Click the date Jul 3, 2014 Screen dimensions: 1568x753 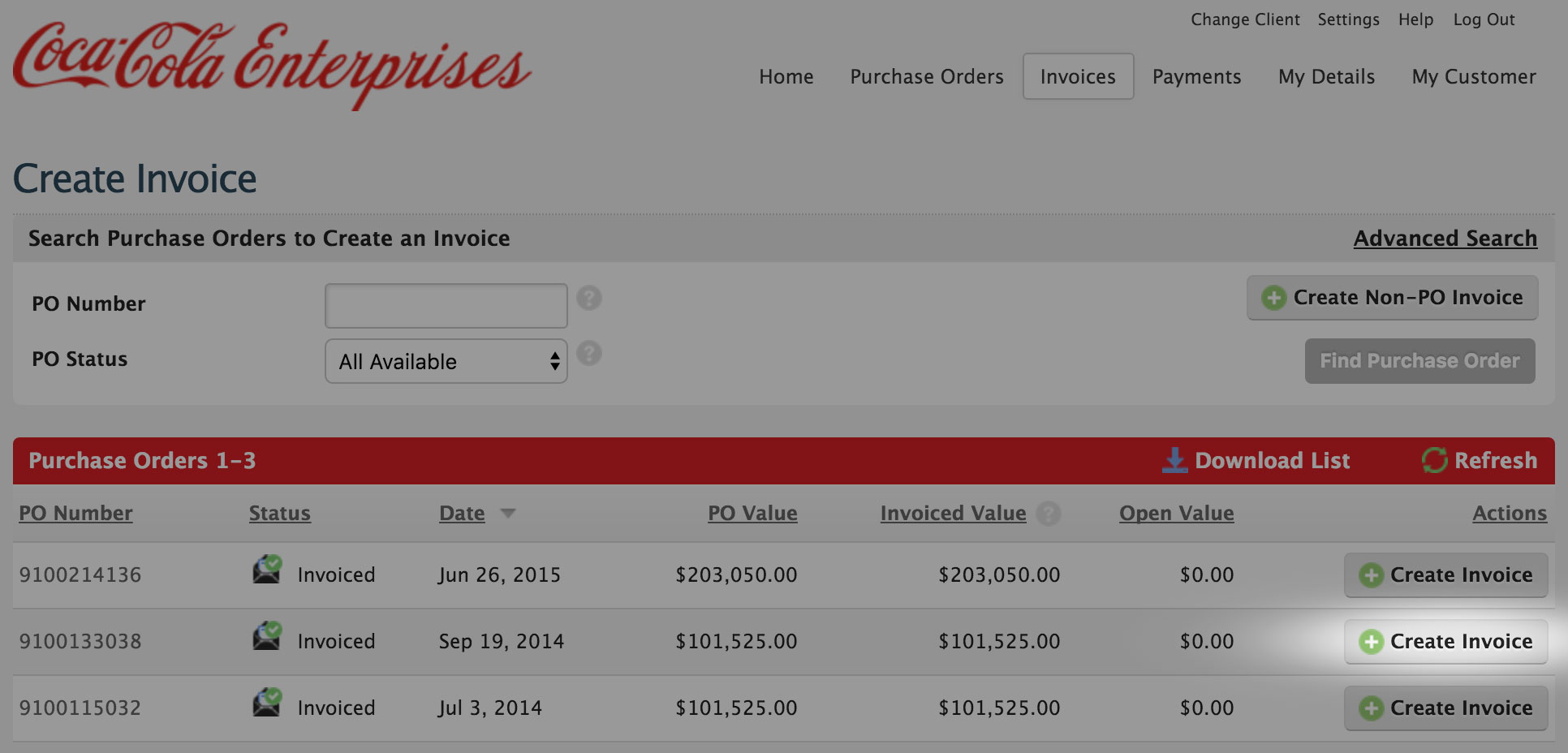click(x=489, y=708)
